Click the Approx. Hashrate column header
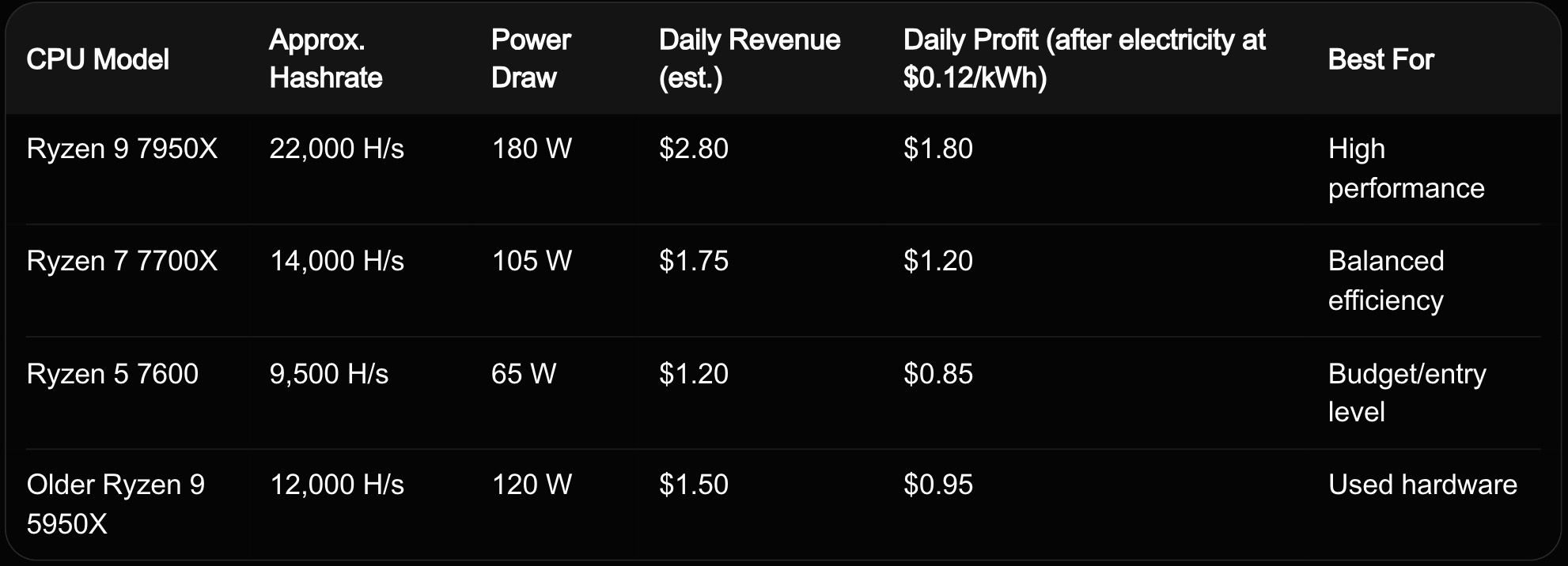 [325, 58]
